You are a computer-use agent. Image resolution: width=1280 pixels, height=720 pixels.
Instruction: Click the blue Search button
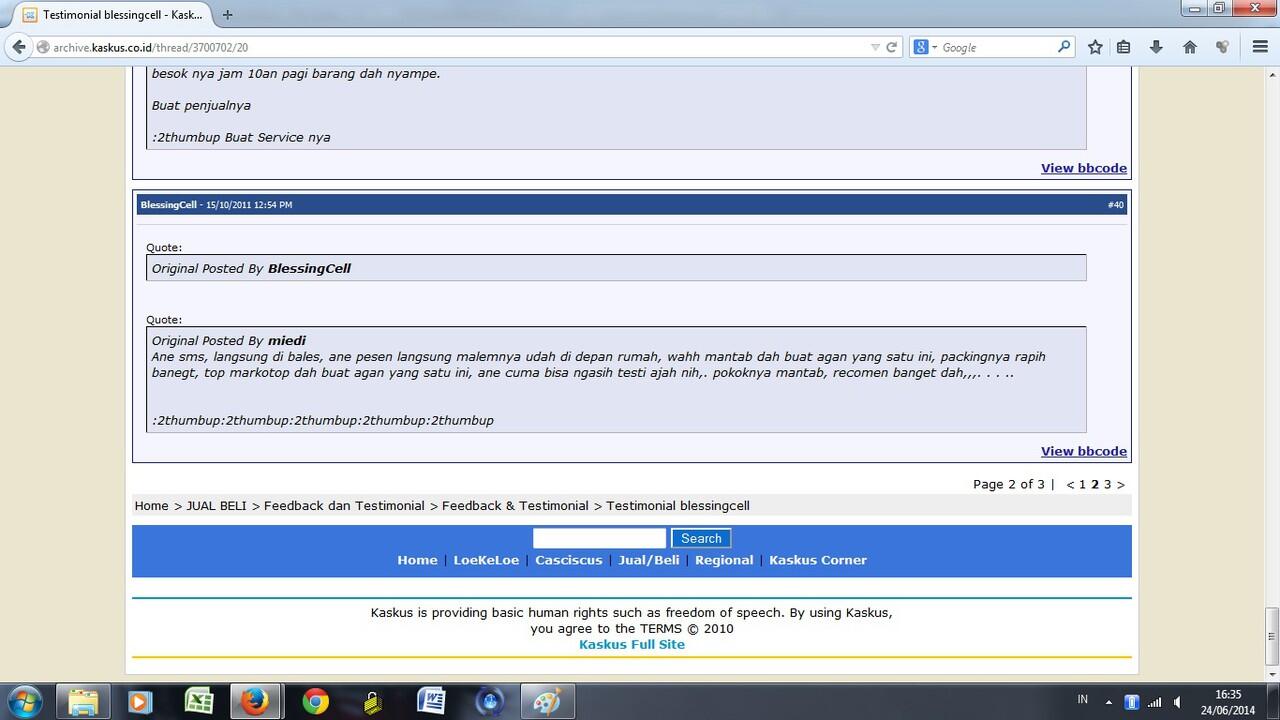(701, 538)
